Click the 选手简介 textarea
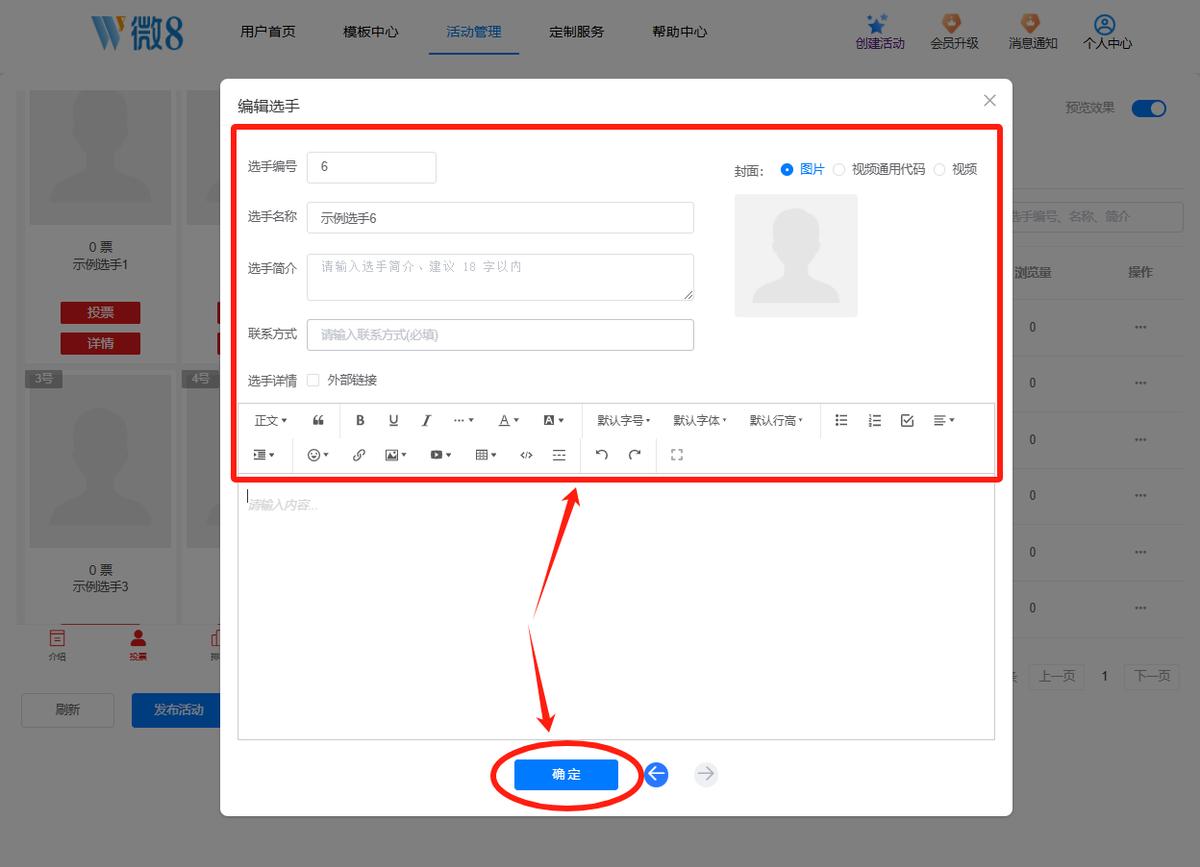The width and height of the screenshot is (1200, 867). pyautogui.click(x=500, y=277)
